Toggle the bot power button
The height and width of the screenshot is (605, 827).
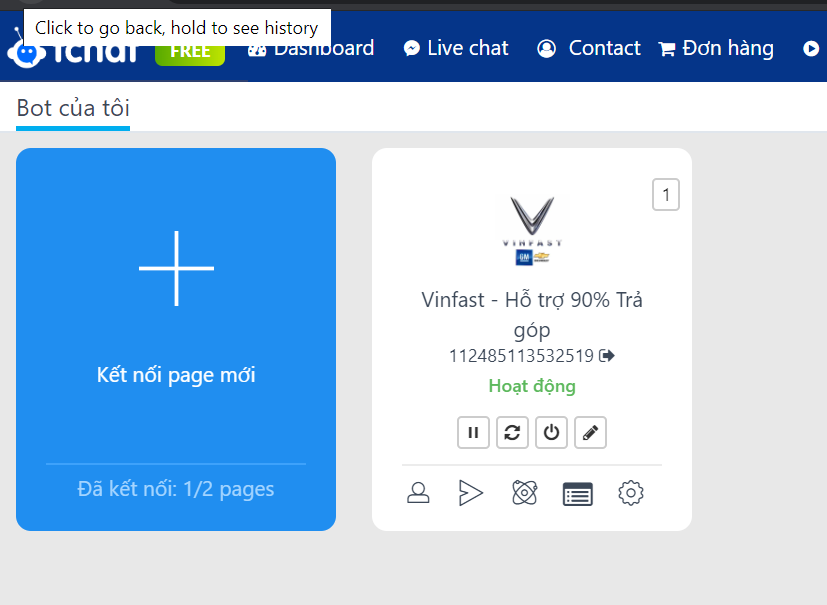(551, 433)
